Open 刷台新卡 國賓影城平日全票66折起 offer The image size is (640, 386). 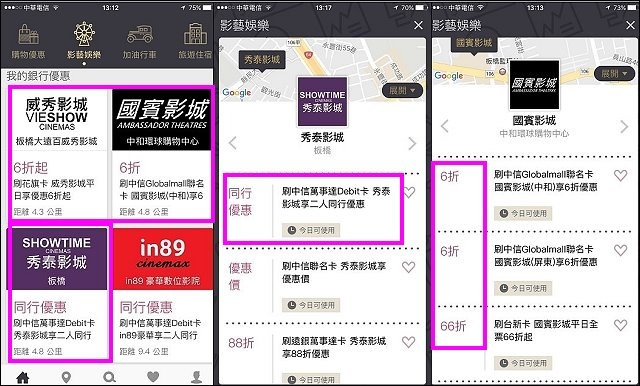point(546,331)
